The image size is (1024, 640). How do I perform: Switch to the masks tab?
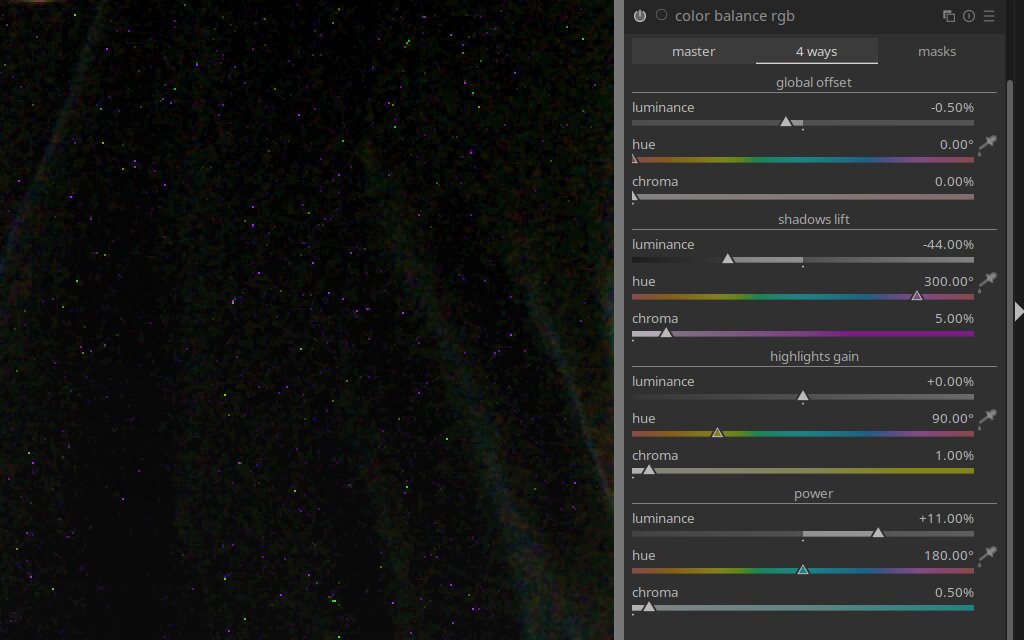pyautogui.click(x=936, y=51)
